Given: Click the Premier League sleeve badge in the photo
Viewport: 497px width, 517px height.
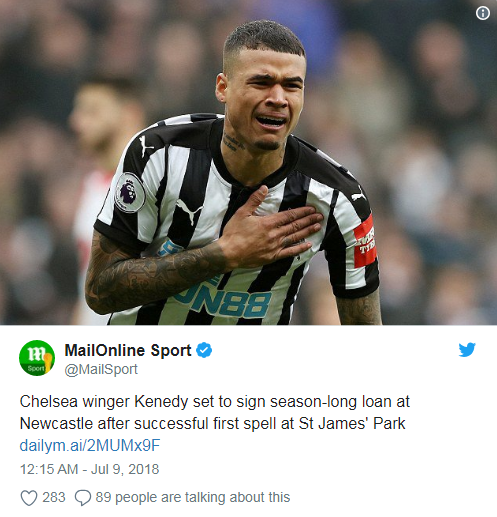Looking at the screenshot, I should (130, 193).
